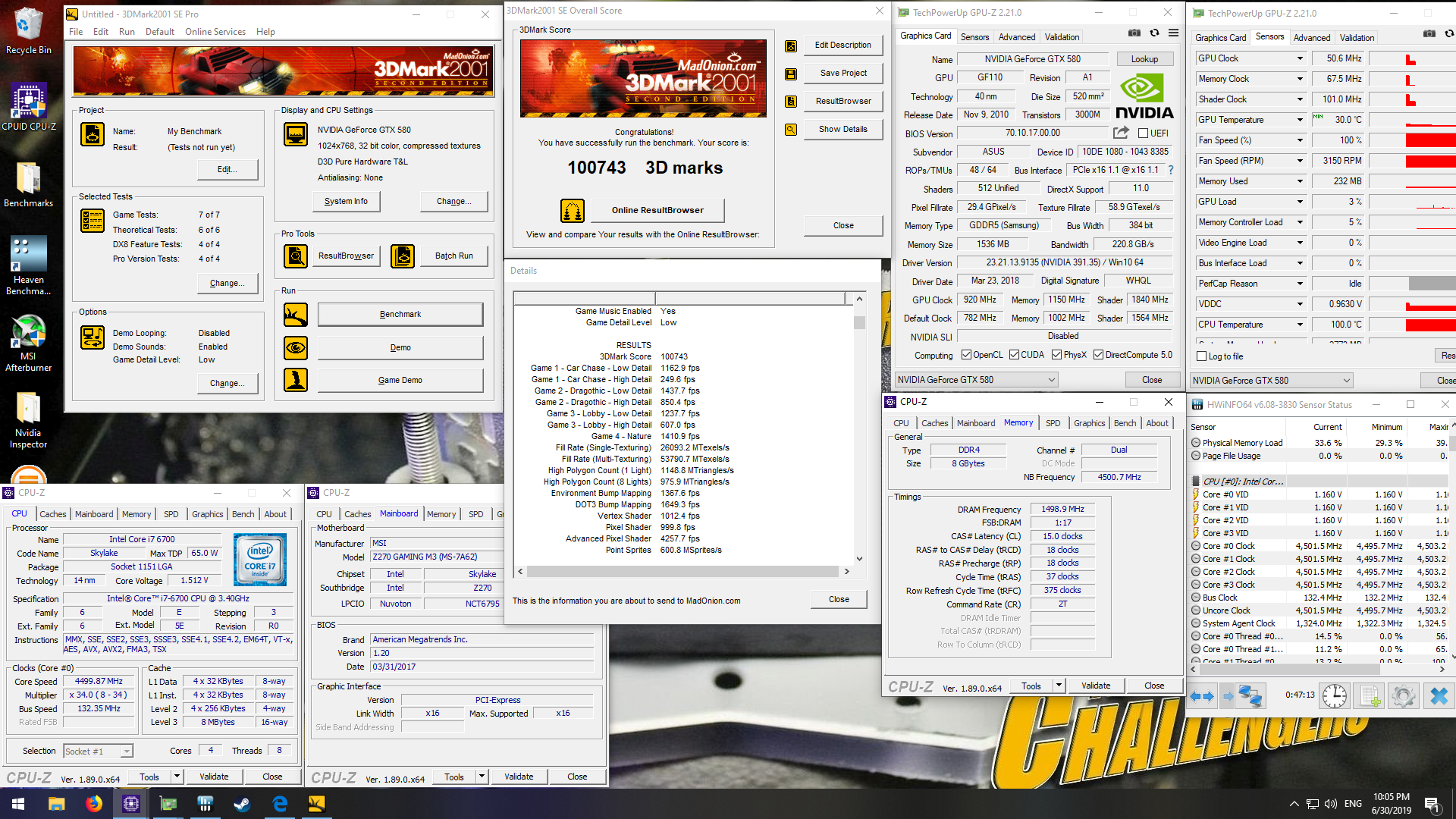Expand the GPU Clock sensor dropdown
Screen dimensions: 1456x819
click(x=1300, y=58)
